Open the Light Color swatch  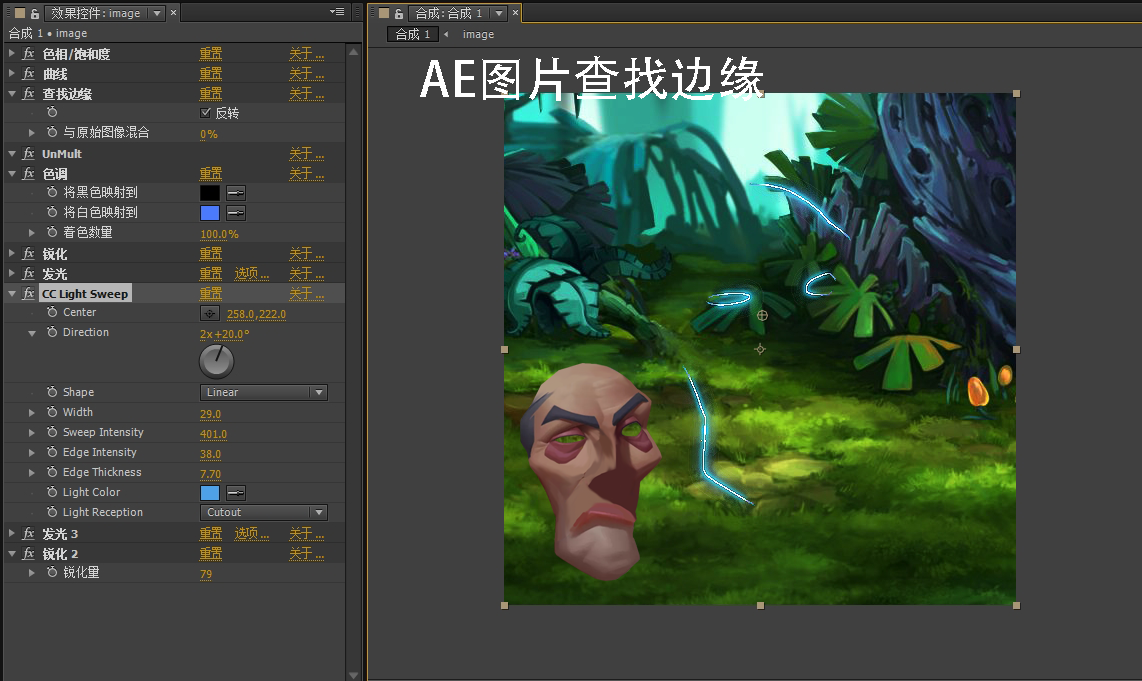click(x=210, y=493)
